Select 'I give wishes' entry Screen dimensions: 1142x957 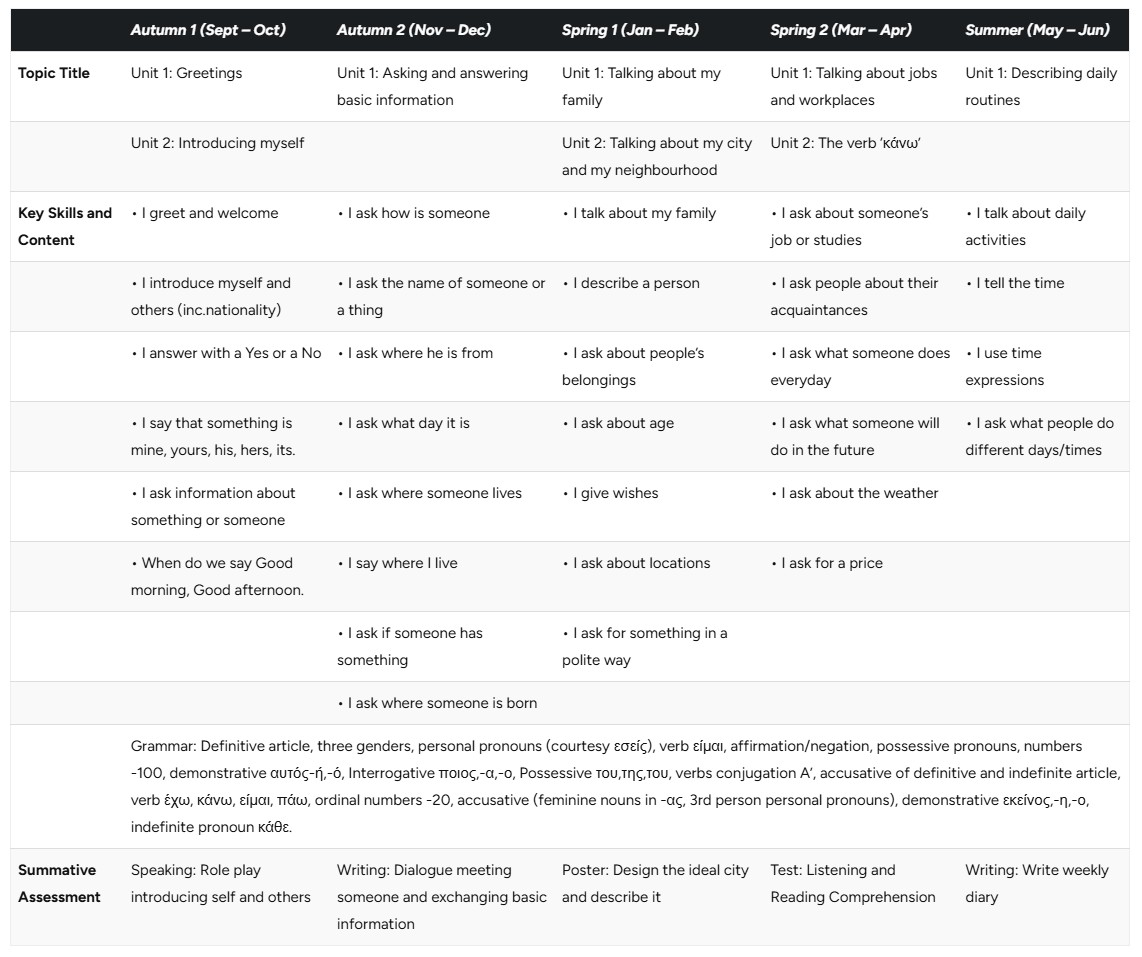610,493
